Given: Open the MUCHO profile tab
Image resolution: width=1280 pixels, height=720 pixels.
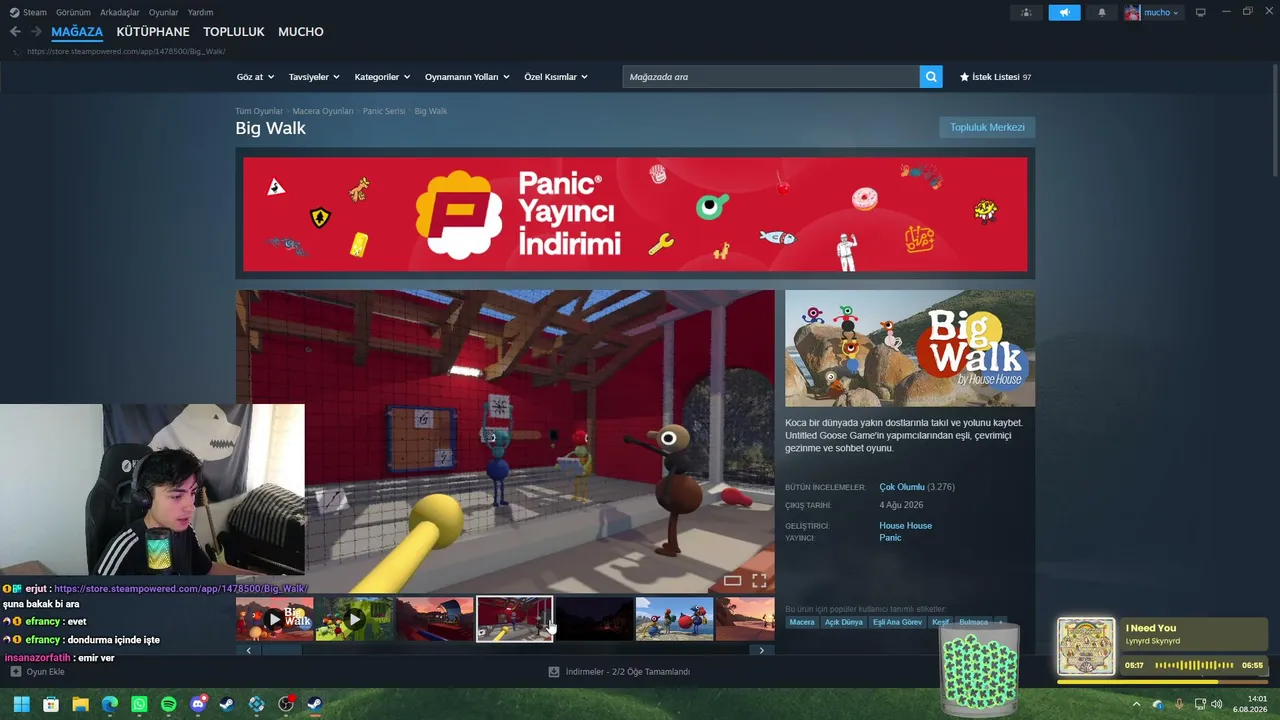Looking at the screenshot, I should click(x=301, y=32).
